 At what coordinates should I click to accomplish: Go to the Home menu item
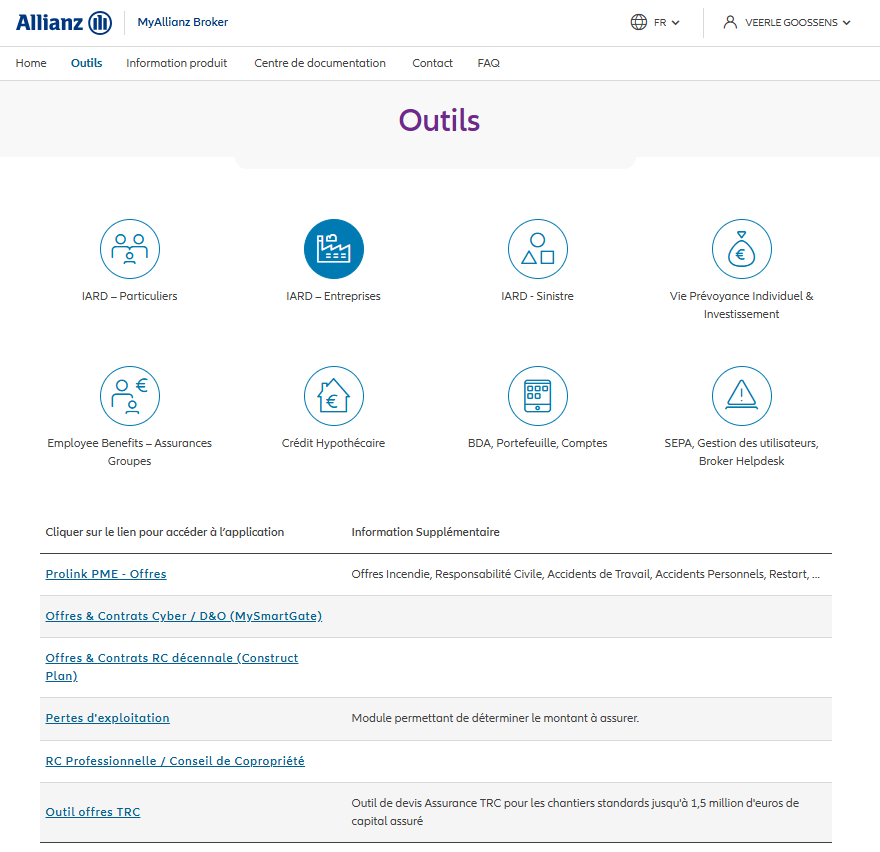pos(31,63)
